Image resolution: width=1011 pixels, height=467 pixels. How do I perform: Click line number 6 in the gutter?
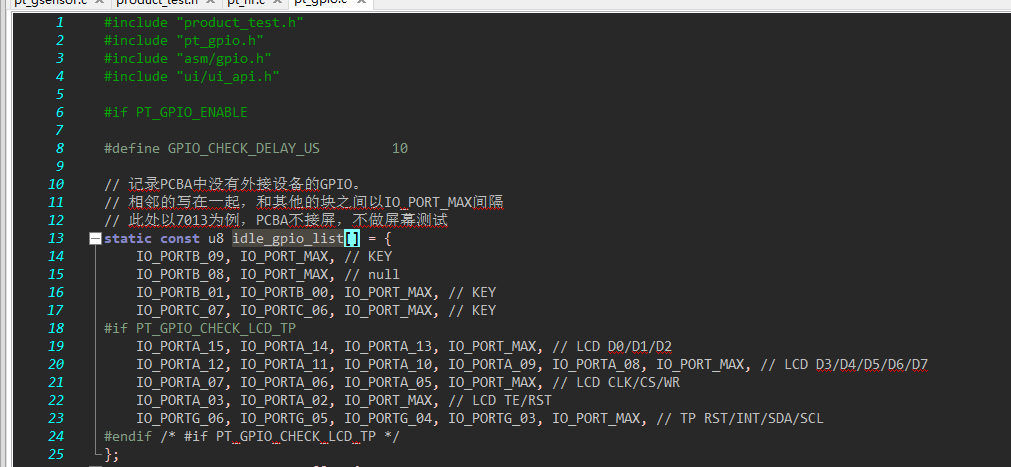[60, 112]
